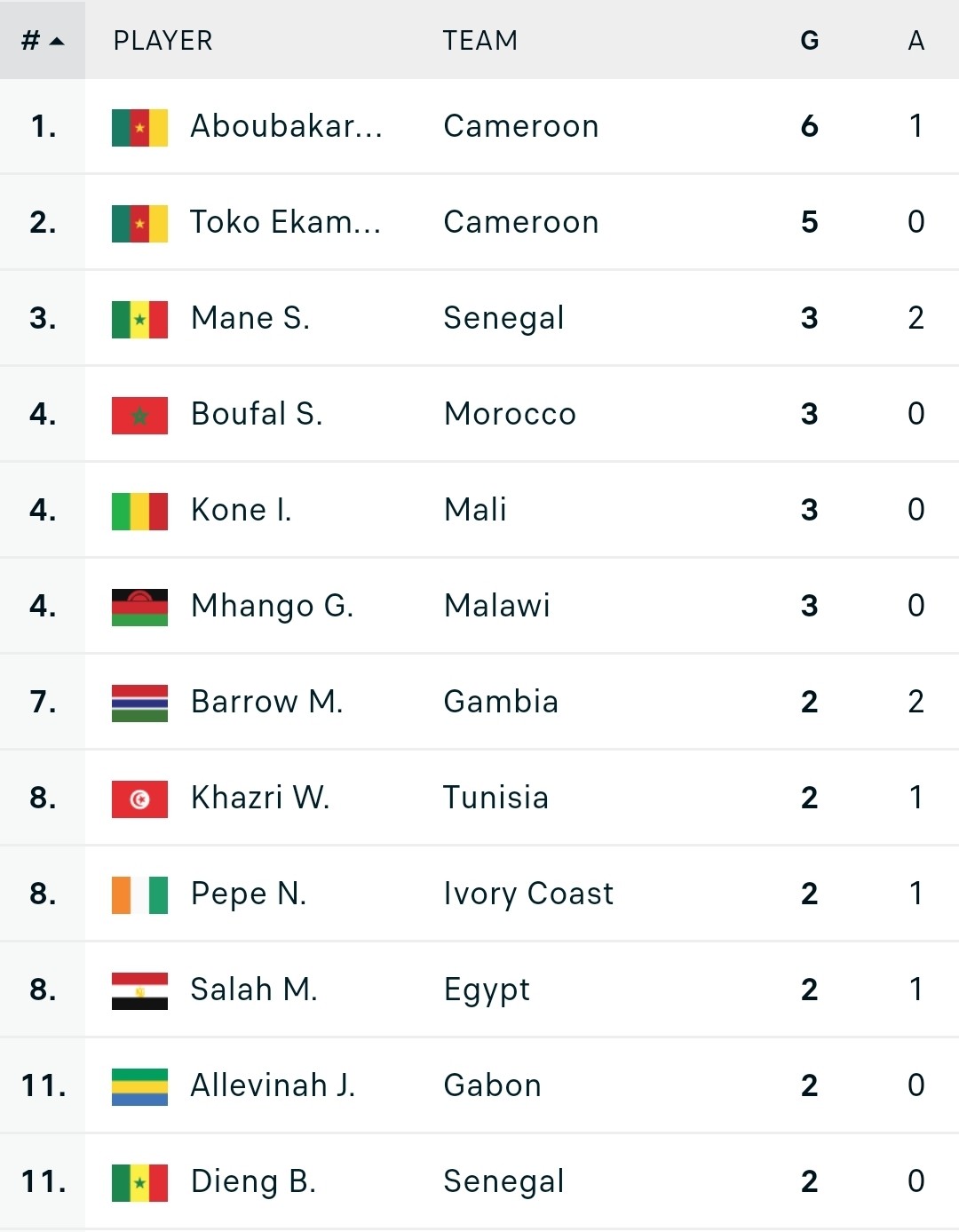
Task: Click the Tunisia flag beside Khazri W.
Action: 139,799
